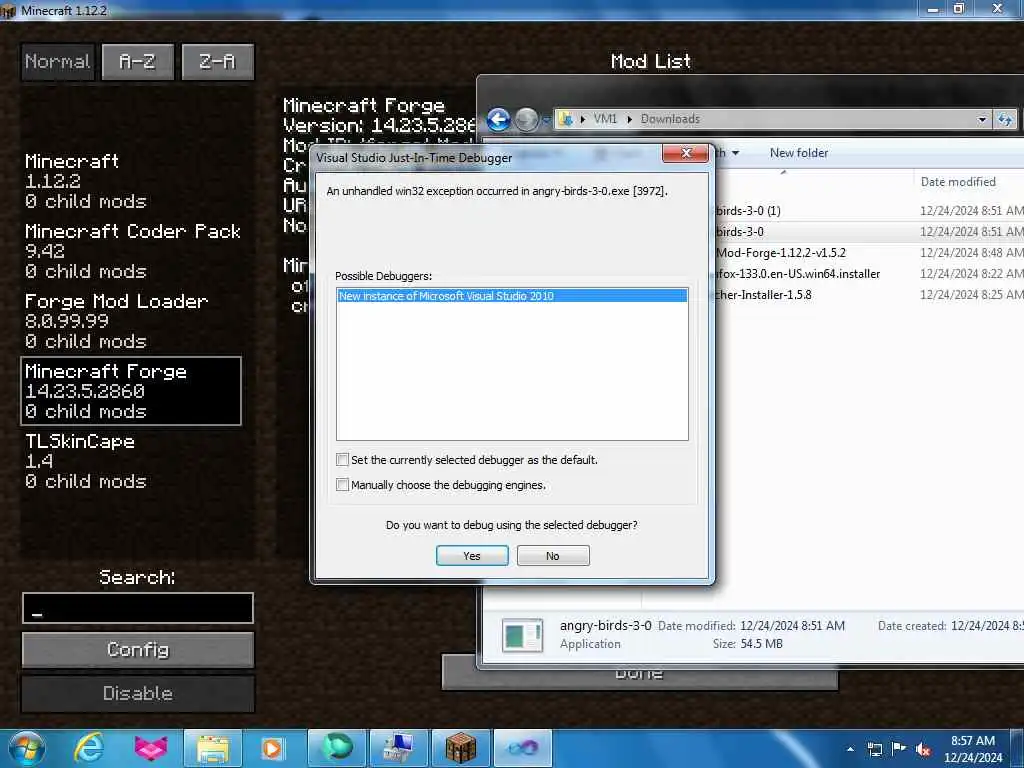The height and width of the screenshot is (768, 1024).
Task: Click Explorer's forward navigation arrow
Action: click(526, 120)
